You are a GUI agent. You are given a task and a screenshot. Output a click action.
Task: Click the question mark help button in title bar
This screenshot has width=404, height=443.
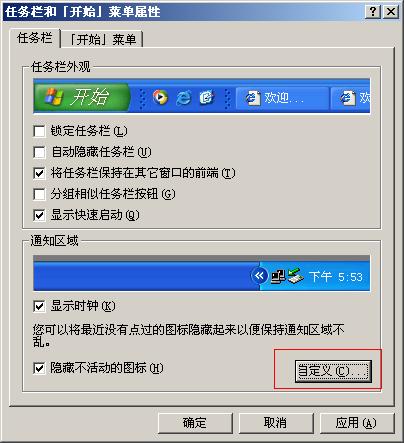(x=373, y=12)
